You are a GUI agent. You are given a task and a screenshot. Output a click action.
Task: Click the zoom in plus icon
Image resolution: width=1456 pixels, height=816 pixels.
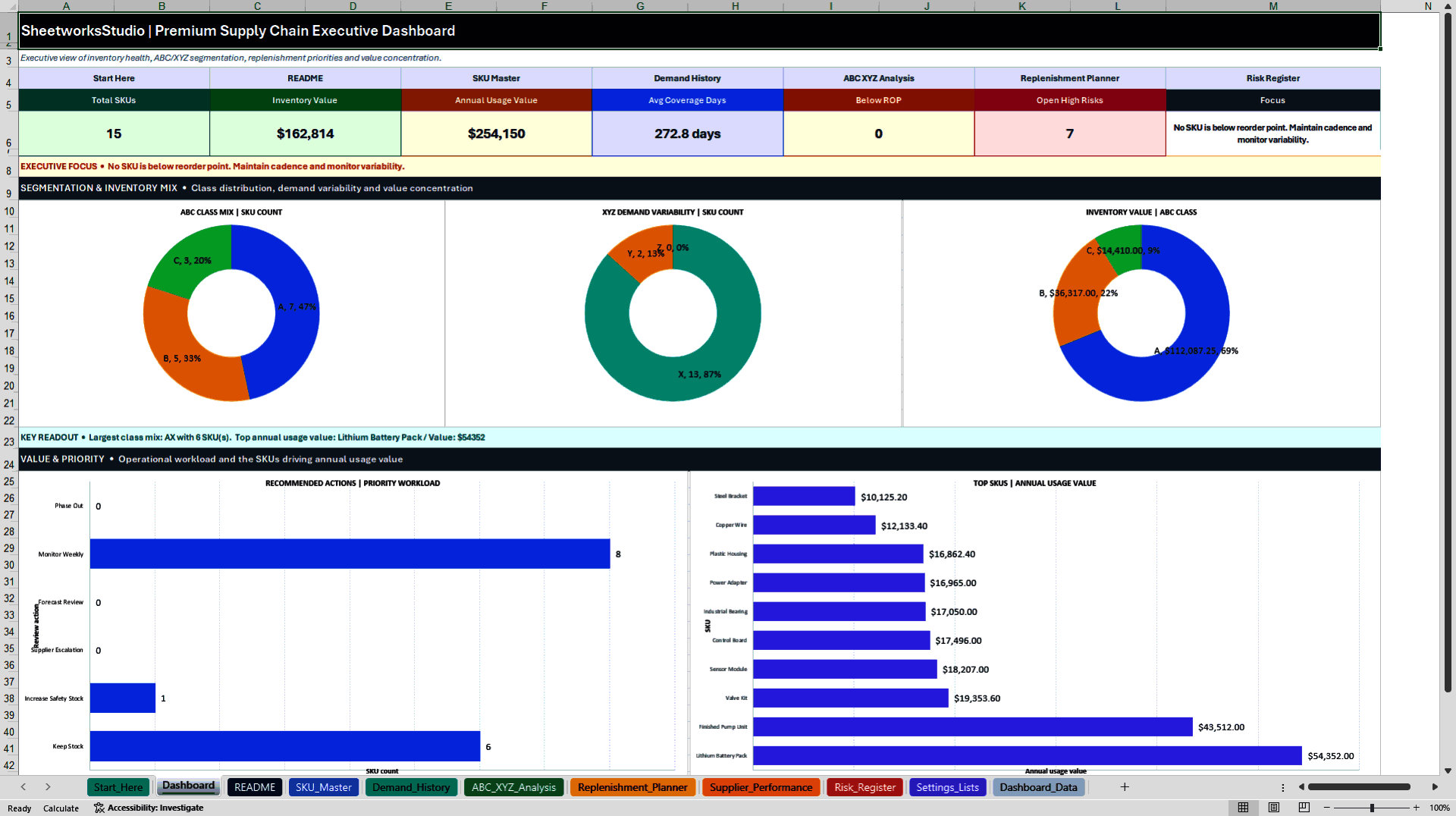pos(1416,808)
